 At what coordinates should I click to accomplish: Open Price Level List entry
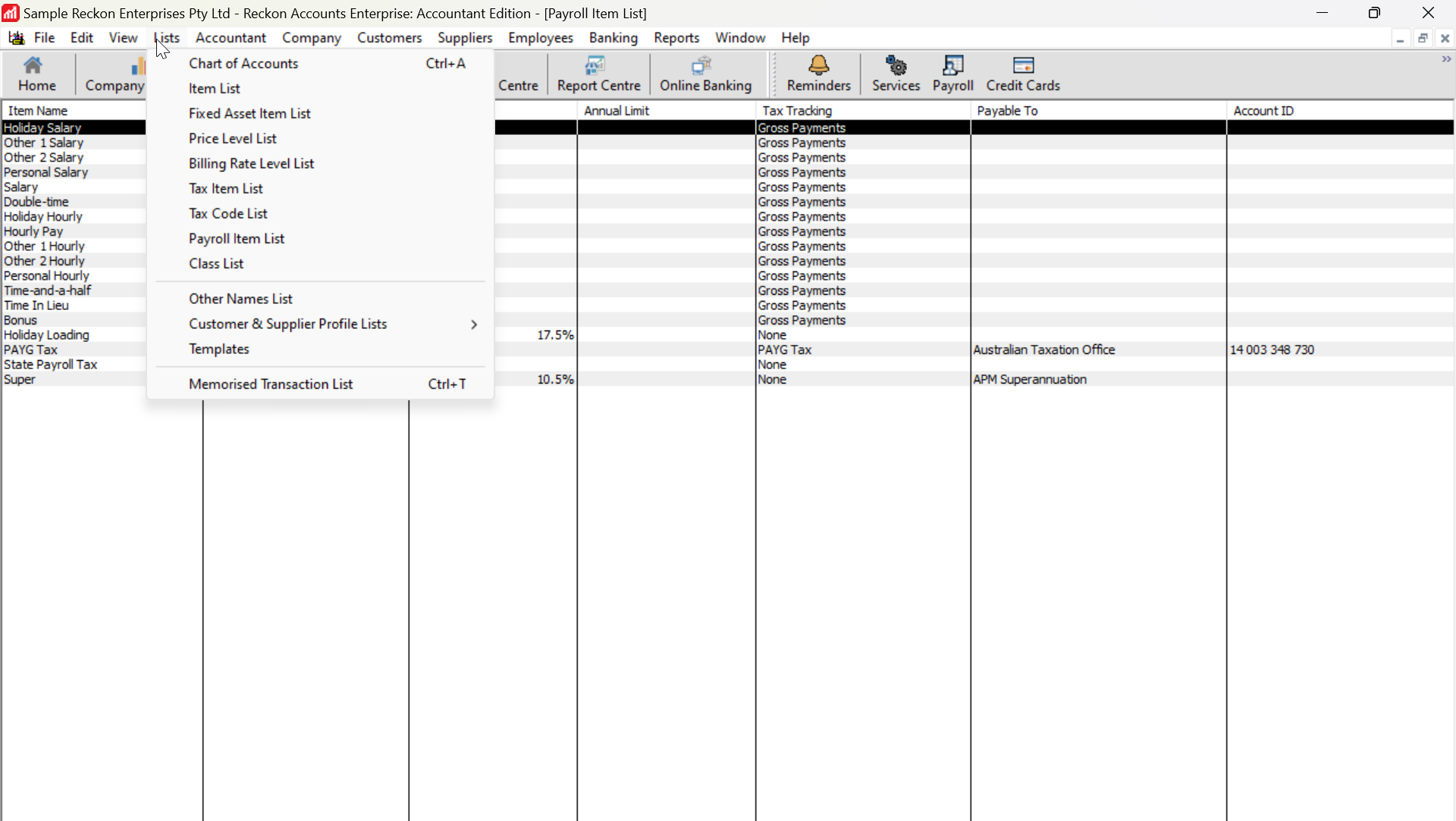pyautogui.click(x=320, y=139)
